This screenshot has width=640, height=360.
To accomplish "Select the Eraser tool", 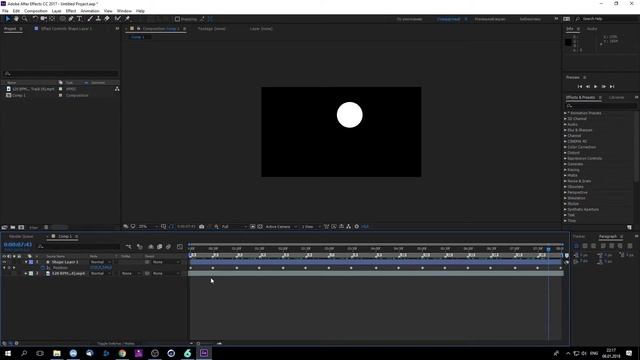I will [107, 19].
